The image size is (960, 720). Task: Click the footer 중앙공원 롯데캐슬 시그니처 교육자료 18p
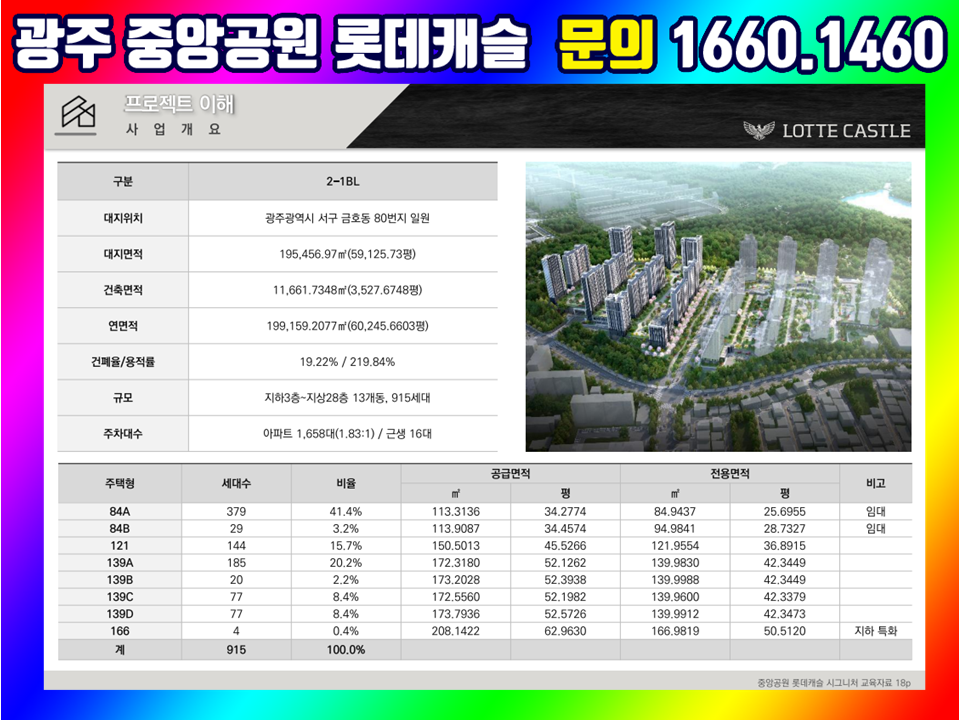click(833, 683)
